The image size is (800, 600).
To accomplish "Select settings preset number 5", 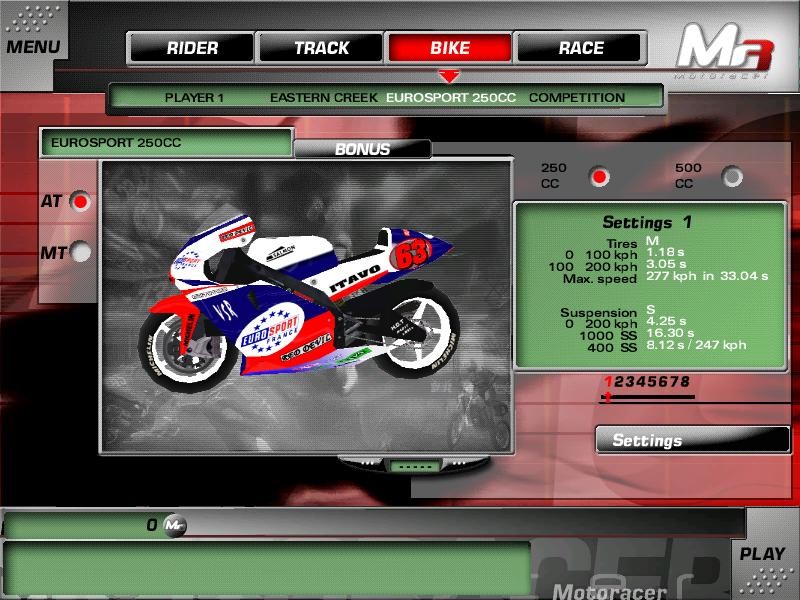I will point(651,382).
